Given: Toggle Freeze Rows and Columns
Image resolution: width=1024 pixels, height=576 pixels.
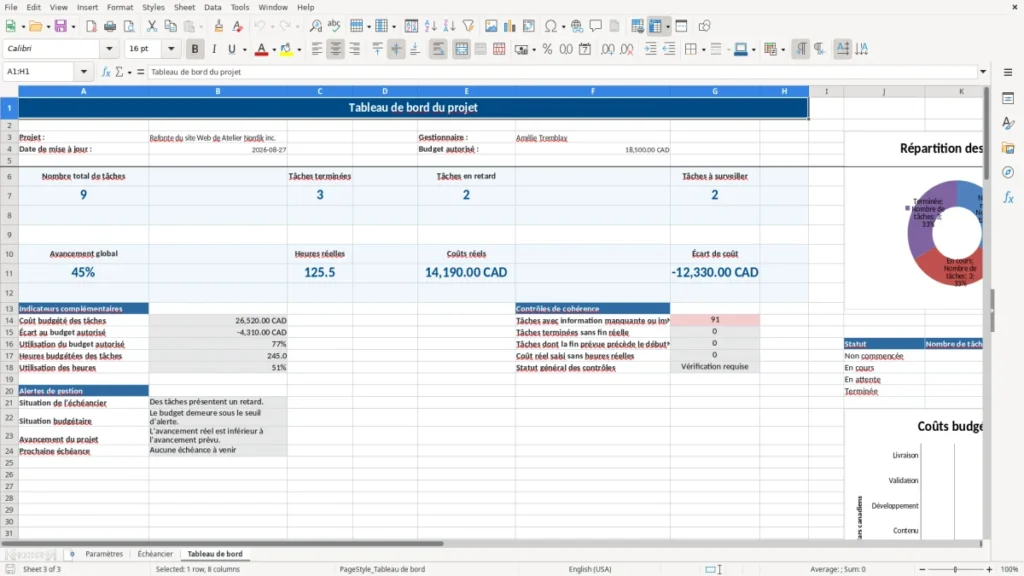Looking at the screenshot, I should (655, 26).
